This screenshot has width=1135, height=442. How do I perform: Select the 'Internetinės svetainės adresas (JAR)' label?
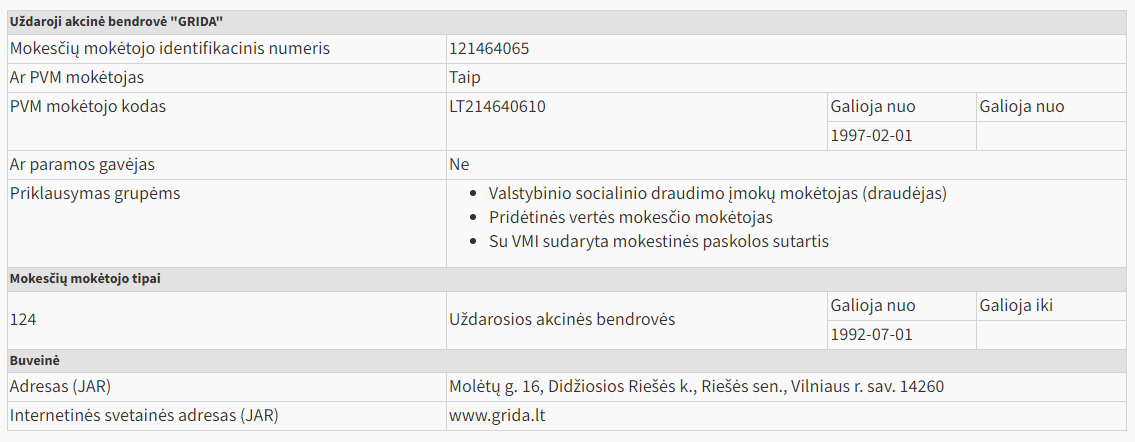(143, 415)
